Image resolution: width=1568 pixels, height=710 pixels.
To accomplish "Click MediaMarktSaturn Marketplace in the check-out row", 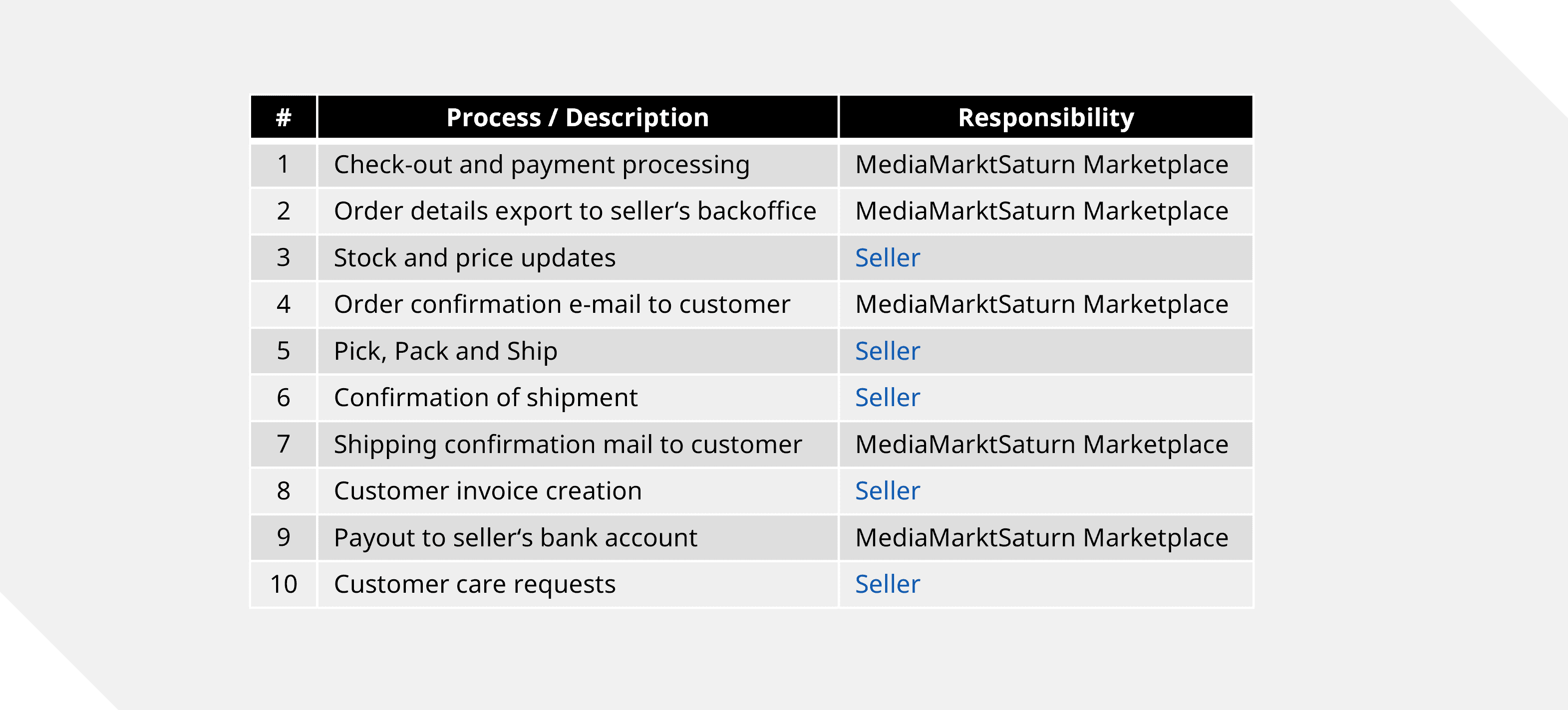I will (x=1041, y=165).
